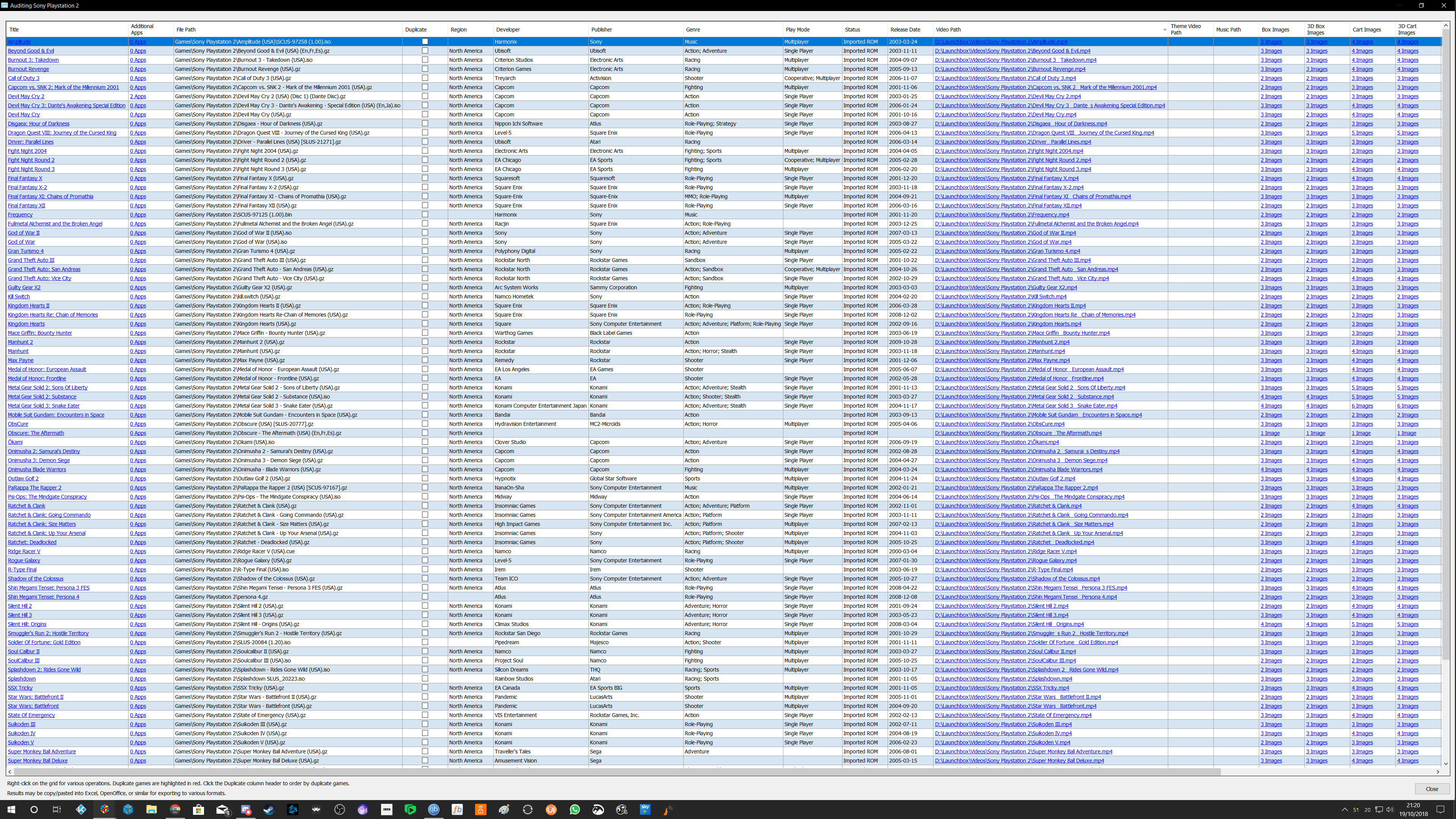Open the BBC app on the taskbar
Screen dimensions: 1456x819
[387, 810]
